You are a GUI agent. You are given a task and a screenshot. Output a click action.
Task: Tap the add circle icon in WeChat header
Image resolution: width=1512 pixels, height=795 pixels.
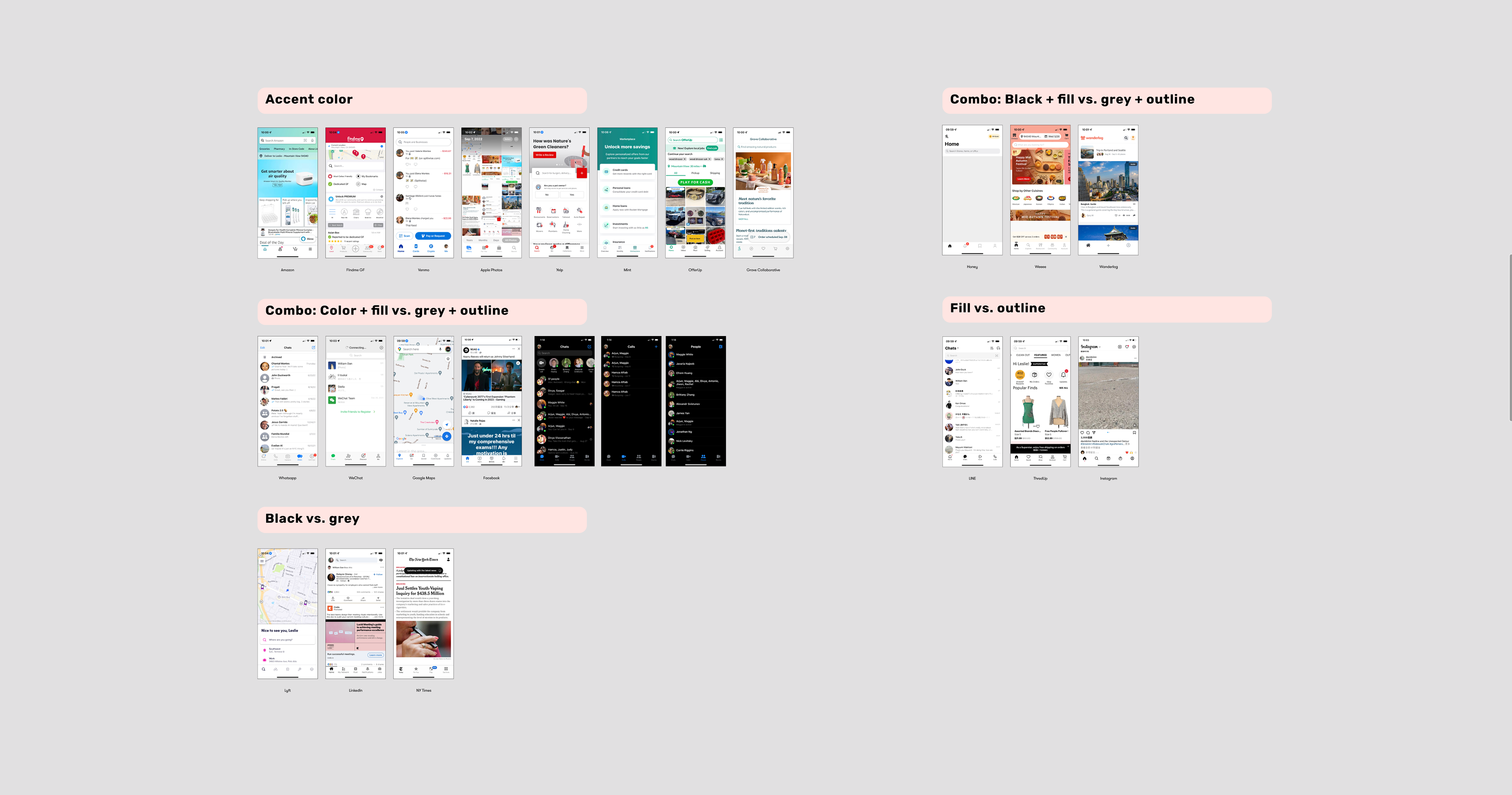click(x=381, y=348)
